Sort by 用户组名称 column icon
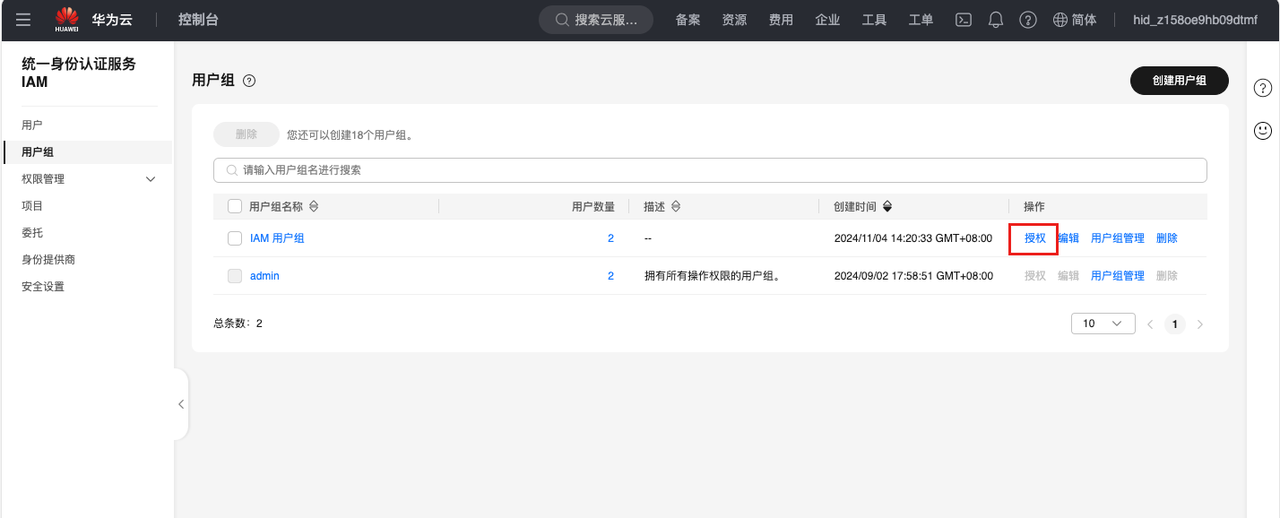The width and height of the screenshot is (1280, 518). [313, 207]
